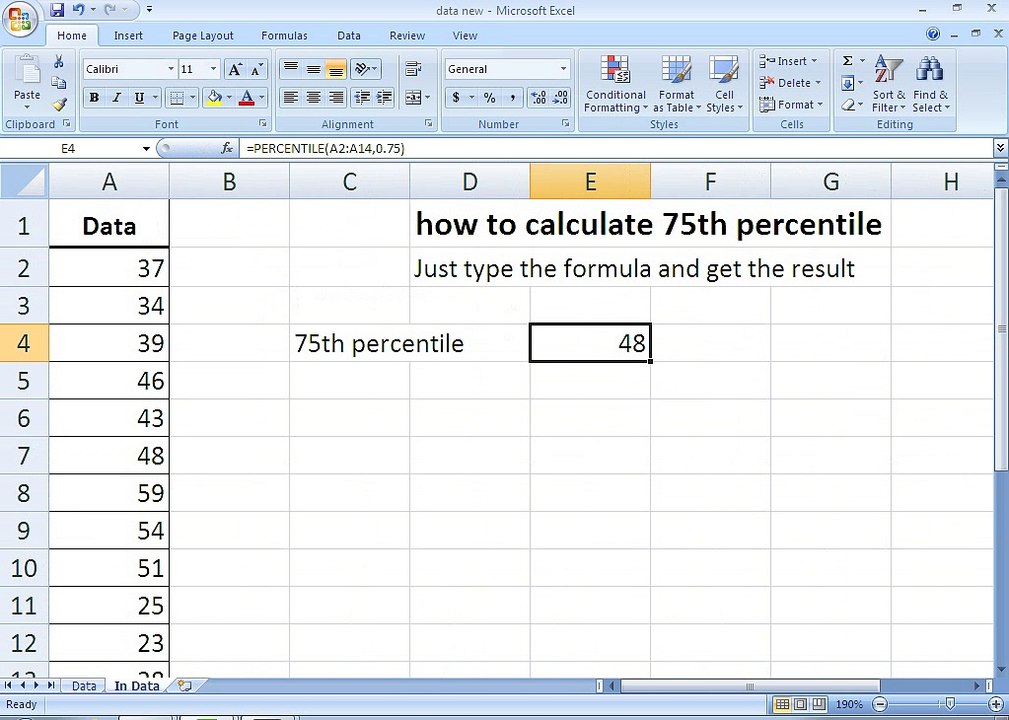
Task: Cut the selection with the scissors icon
Action: [x=59, y=61]
